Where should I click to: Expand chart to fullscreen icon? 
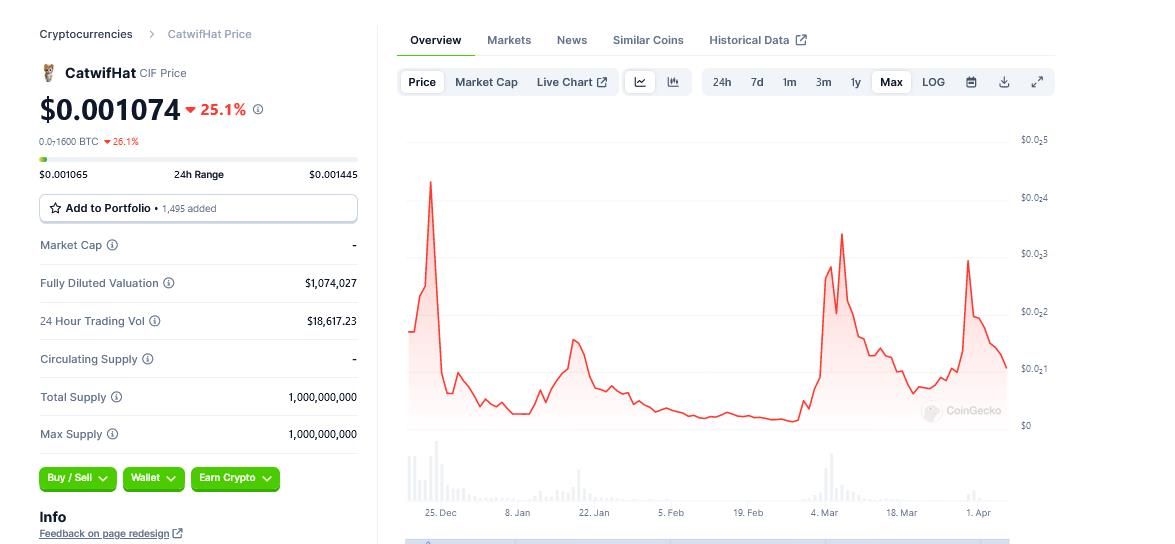point(1037,82)
